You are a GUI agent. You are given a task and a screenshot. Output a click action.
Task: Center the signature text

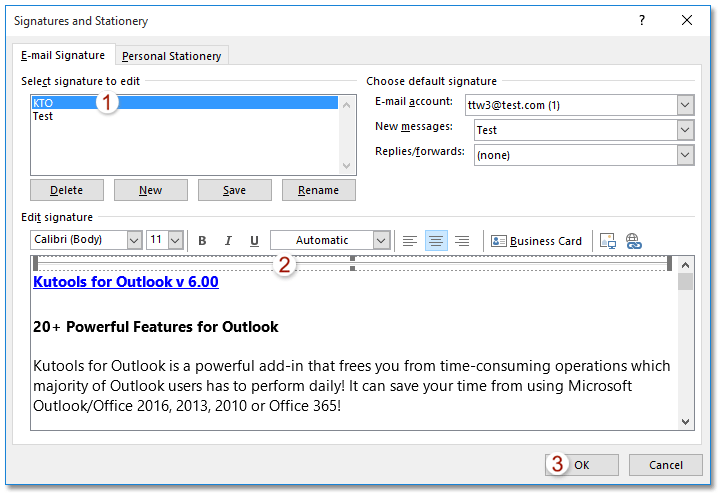(x=436, y=240)
